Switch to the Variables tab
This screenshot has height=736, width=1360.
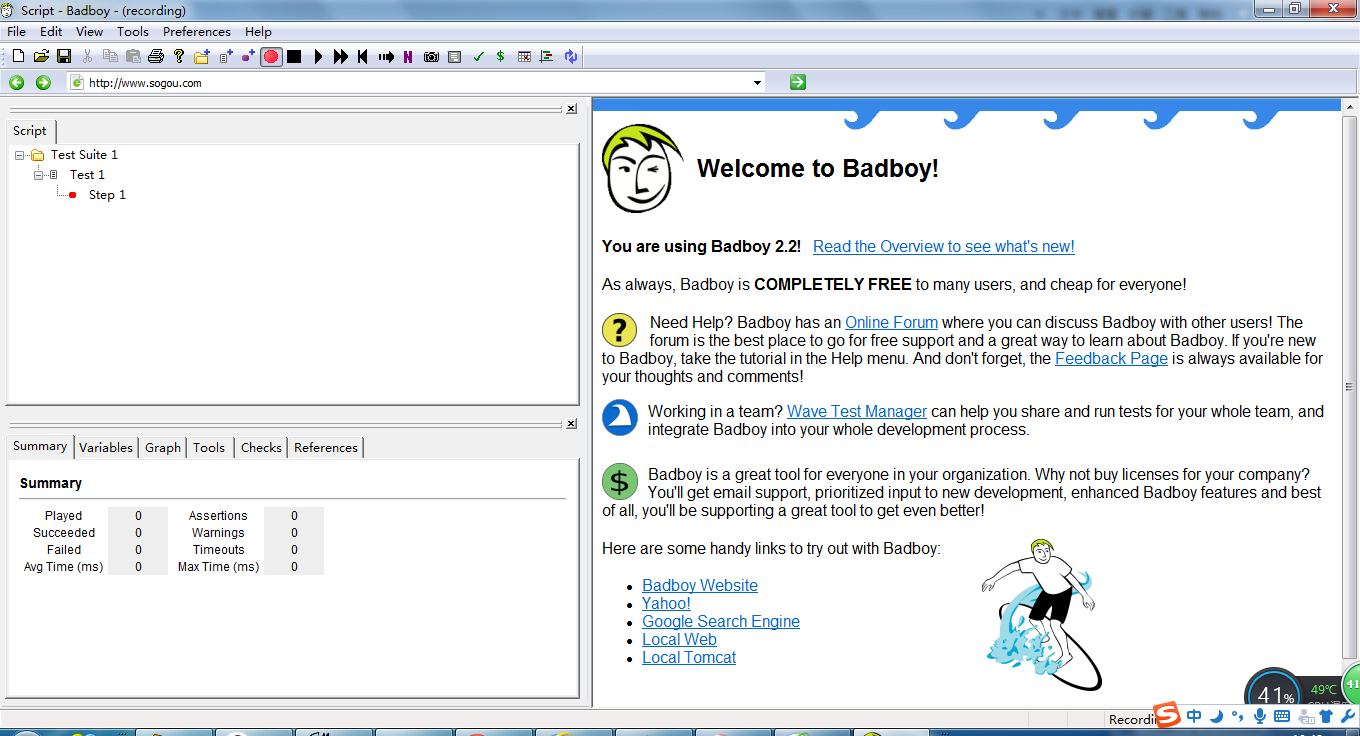tap(106, 448)
